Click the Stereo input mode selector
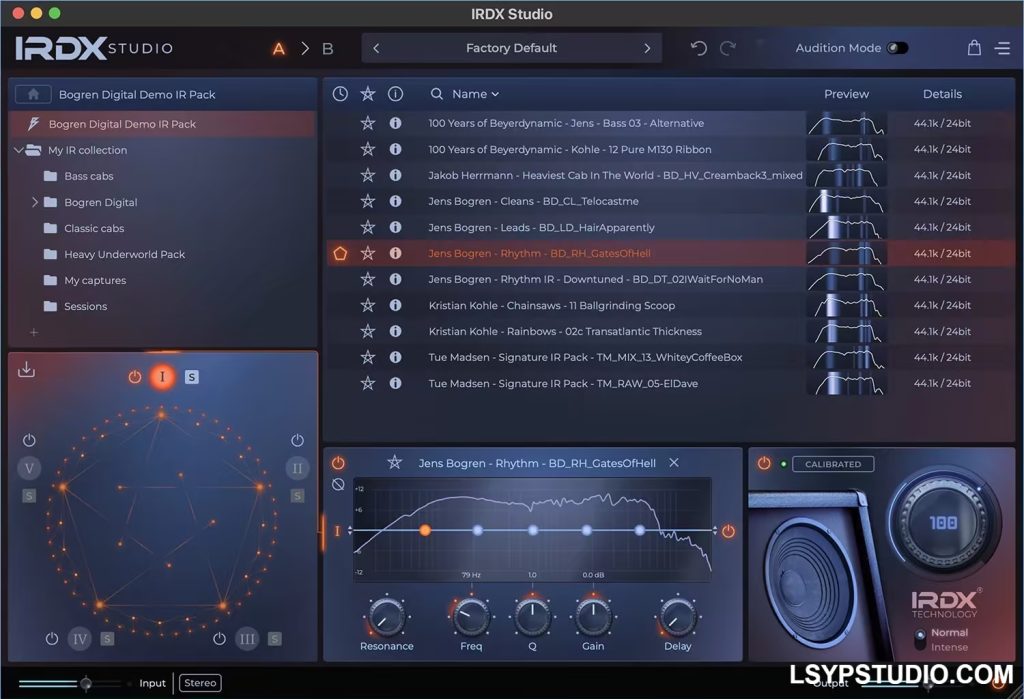Viewport: 1024px width, 699px height. 200,683
